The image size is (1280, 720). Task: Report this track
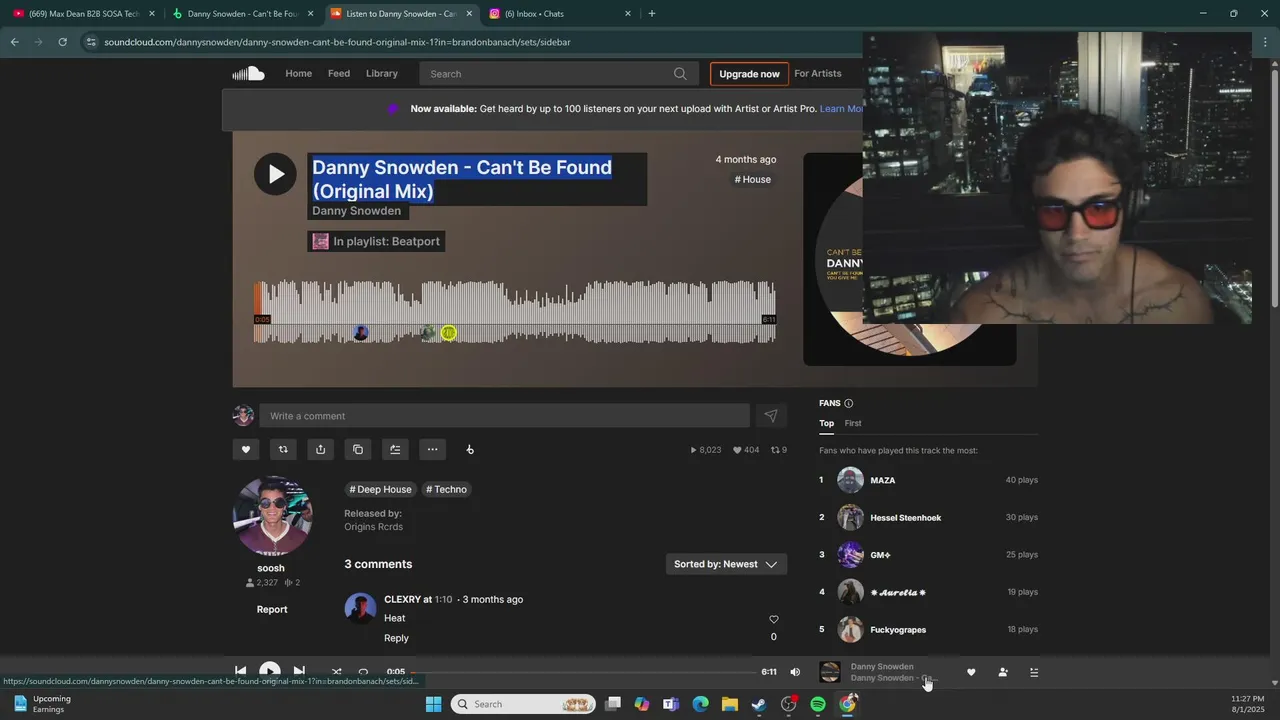pos(272,609)
